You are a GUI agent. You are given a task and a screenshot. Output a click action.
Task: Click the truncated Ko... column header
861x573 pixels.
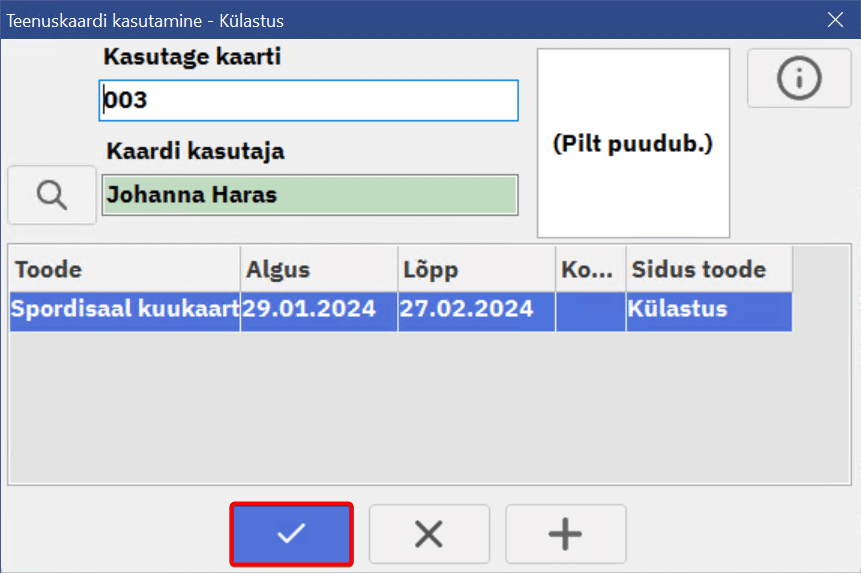tap(590, 270)
